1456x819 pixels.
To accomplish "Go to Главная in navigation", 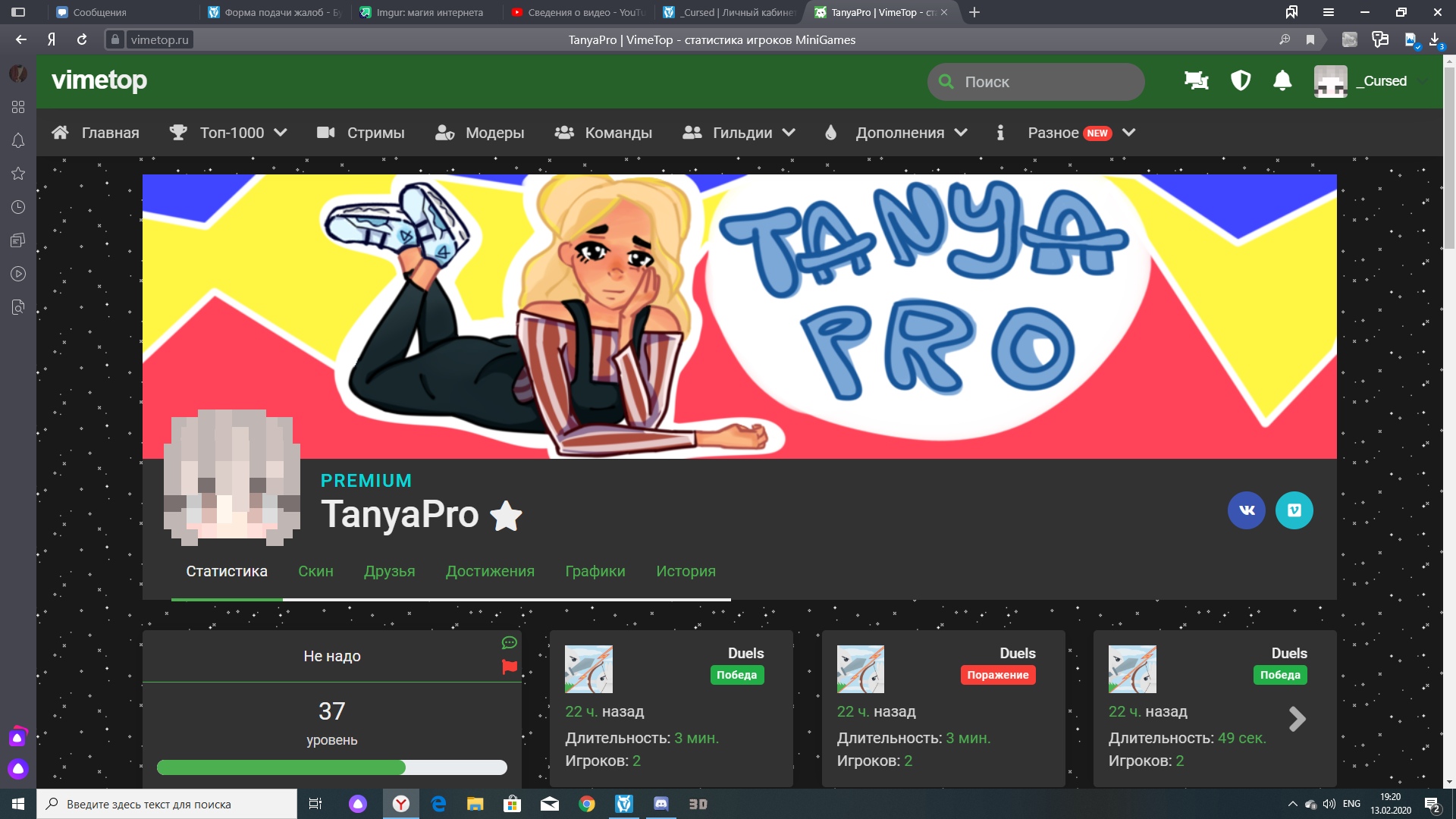I will 96,133.
